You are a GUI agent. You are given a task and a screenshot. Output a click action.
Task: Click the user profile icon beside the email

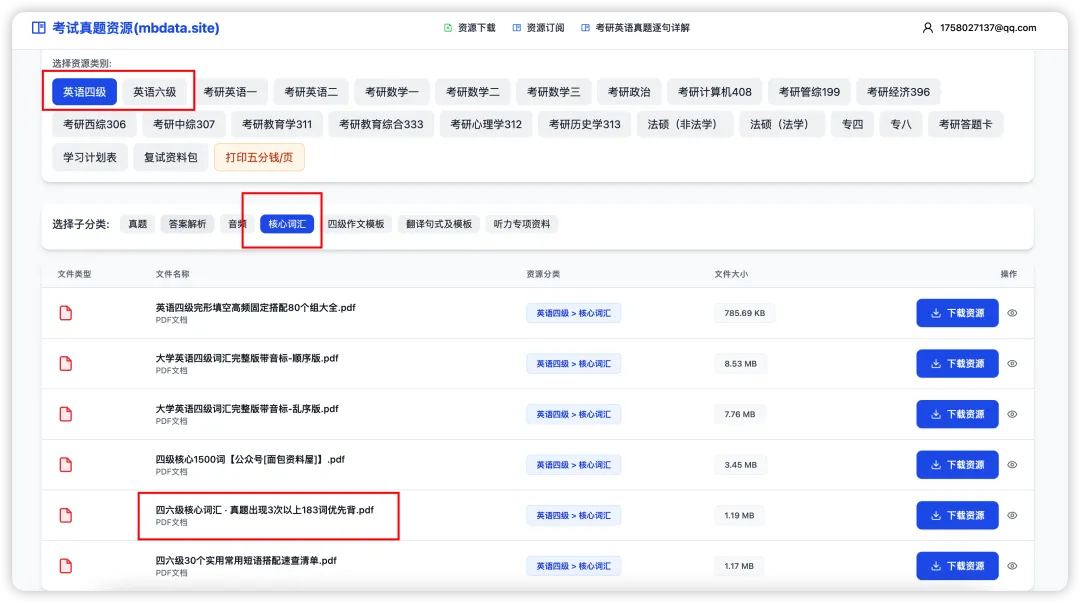pyautogui.click(x=926, y=27)
